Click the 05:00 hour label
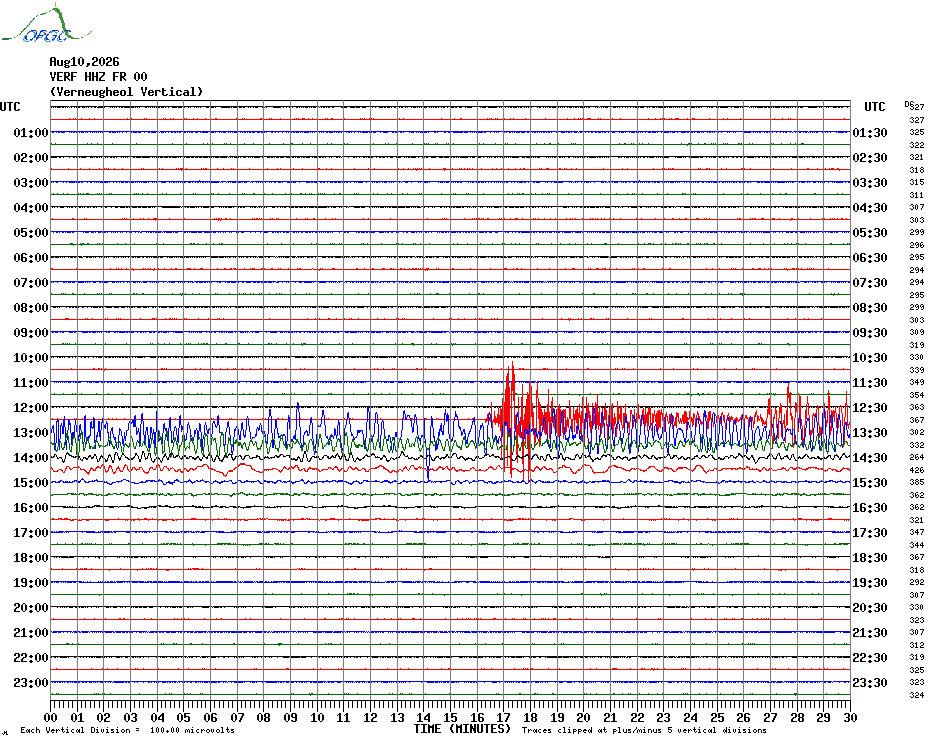 (31, 233)
